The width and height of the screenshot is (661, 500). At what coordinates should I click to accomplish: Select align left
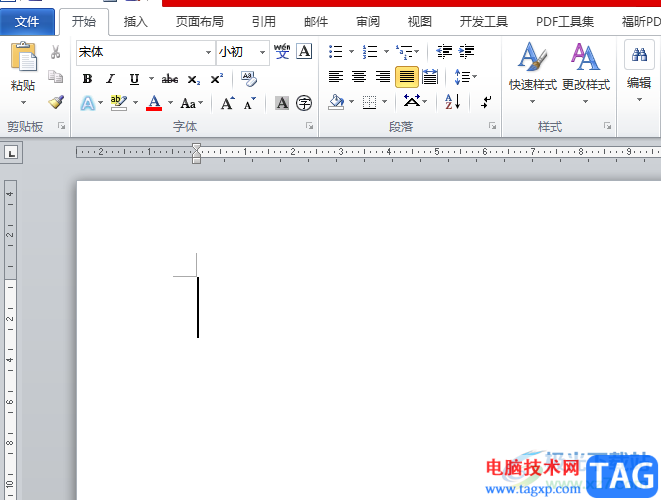tap(336, 77)
